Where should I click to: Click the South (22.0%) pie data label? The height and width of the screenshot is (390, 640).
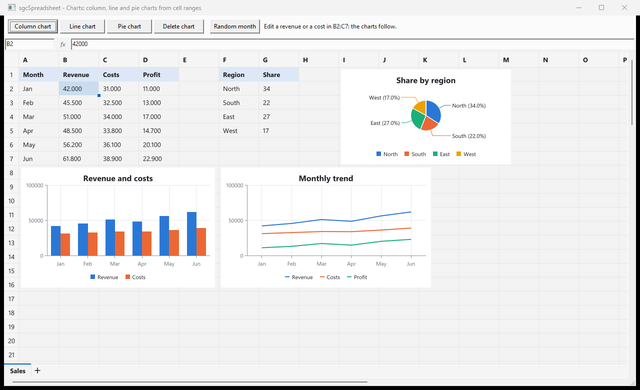point(469,136)
